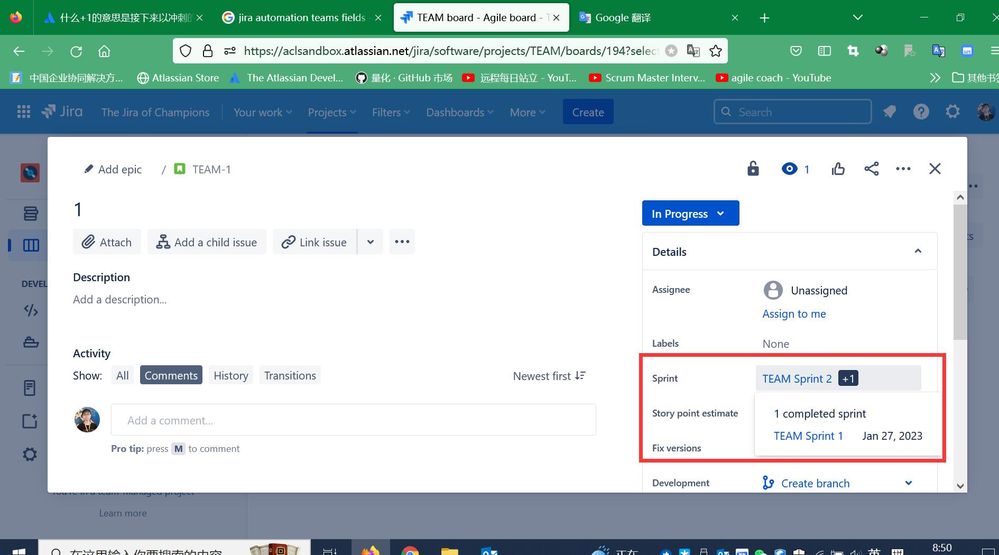This screenshot has height=555, width=999.
Task: Open the issue actions three-dot menu at top right
Action: 903,169
